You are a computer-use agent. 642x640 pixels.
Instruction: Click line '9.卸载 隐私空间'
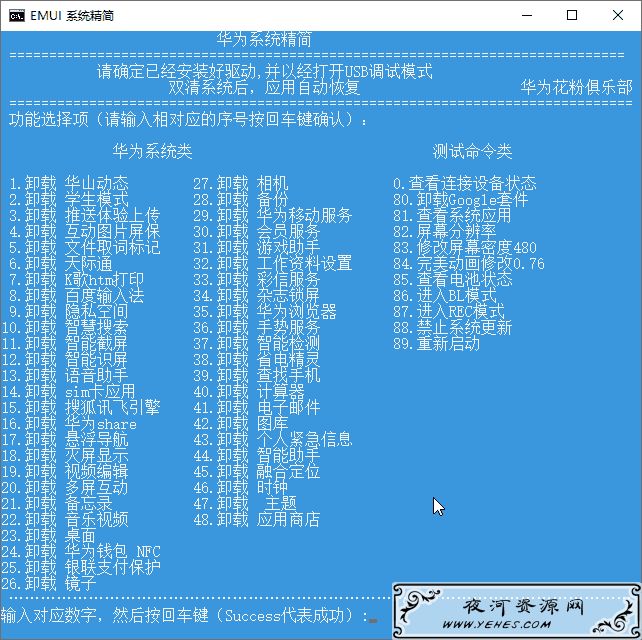pyautogui.click(x=69, y=311)
